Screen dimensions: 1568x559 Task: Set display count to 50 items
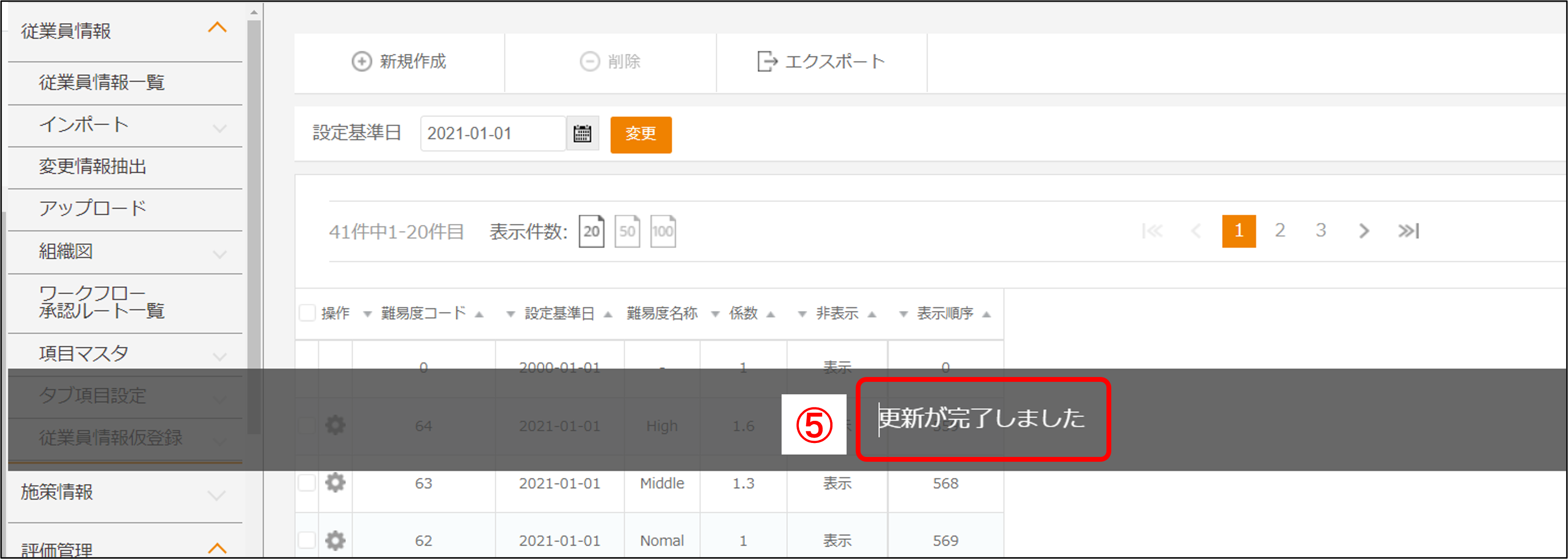tap(627, 232)
